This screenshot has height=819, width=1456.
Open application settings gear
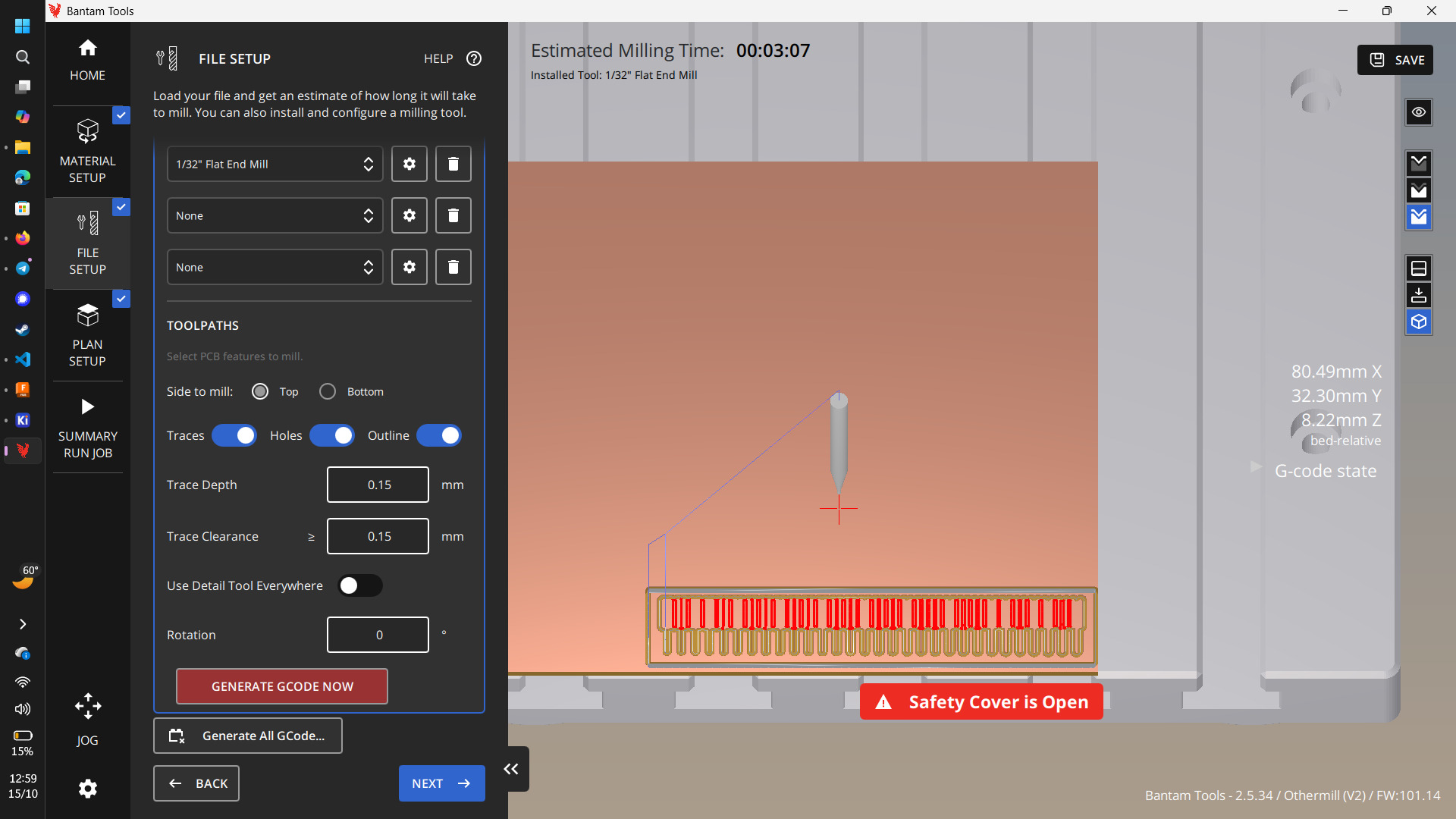pyautogui.click(x=88, y=789)
